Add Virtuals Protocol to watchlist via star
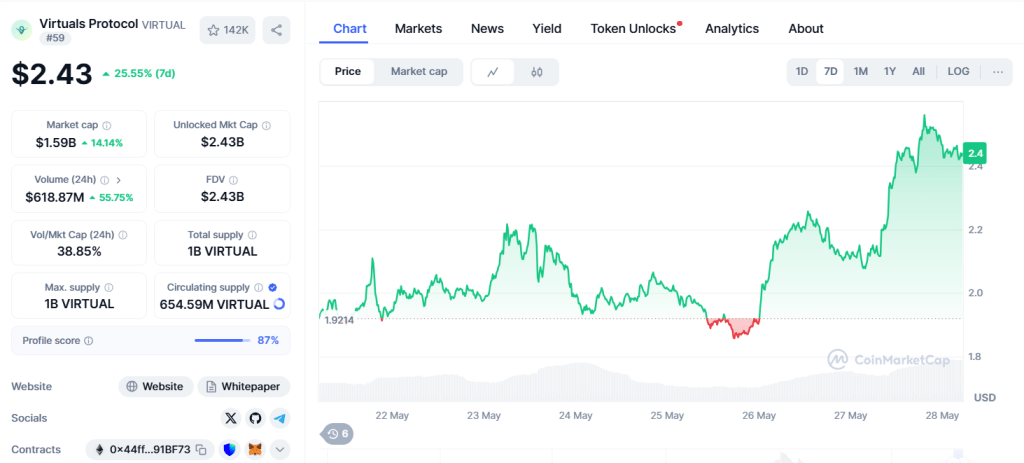Viewport: 1024px width, 463px height. click(227, 30)
